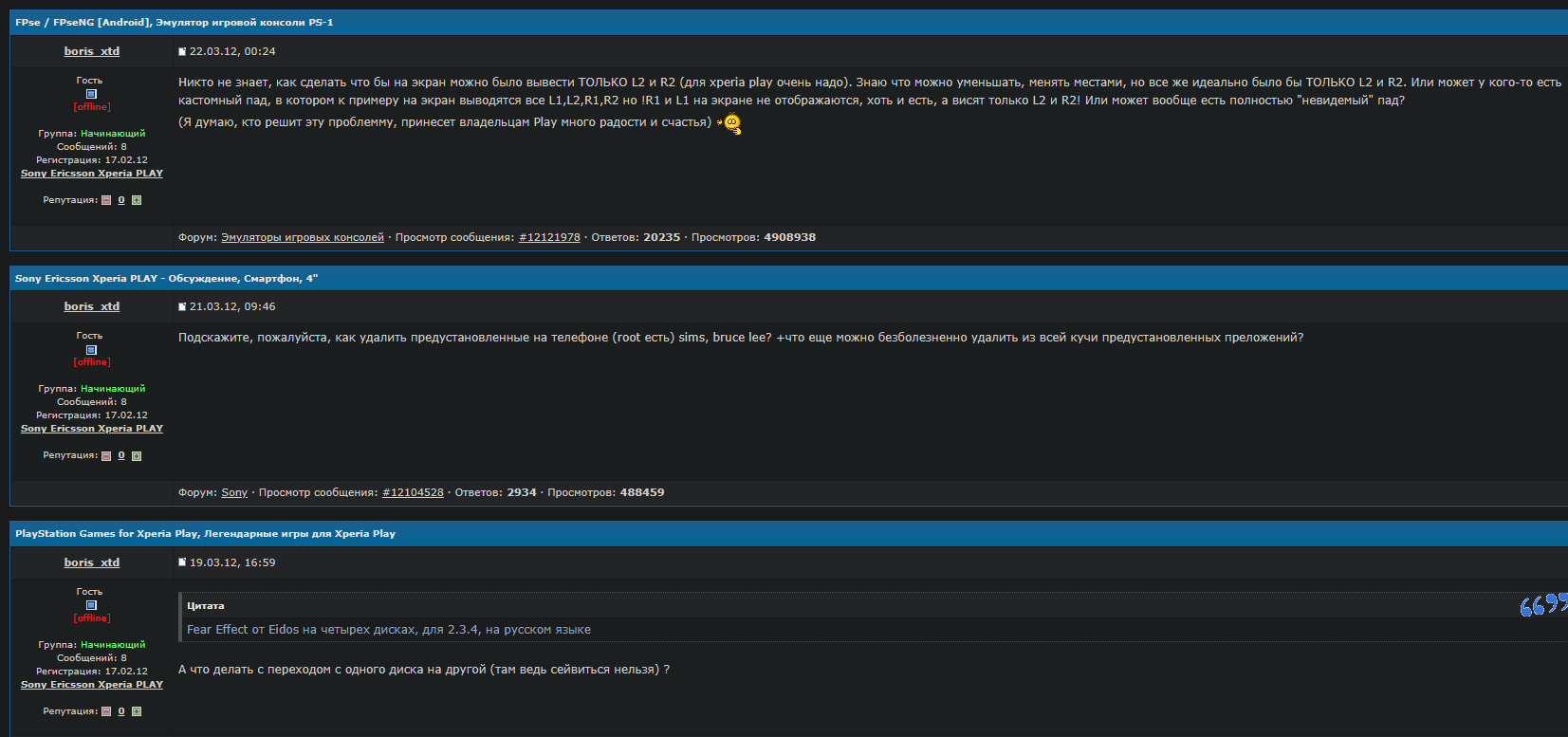
Task: Open message link #12121978
Action: coord(549,237)
